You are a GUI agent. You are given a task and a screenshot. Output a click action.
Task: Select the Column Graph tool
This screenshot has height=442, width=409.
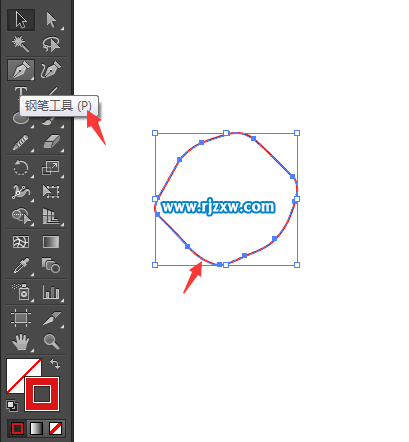point(51,292)
